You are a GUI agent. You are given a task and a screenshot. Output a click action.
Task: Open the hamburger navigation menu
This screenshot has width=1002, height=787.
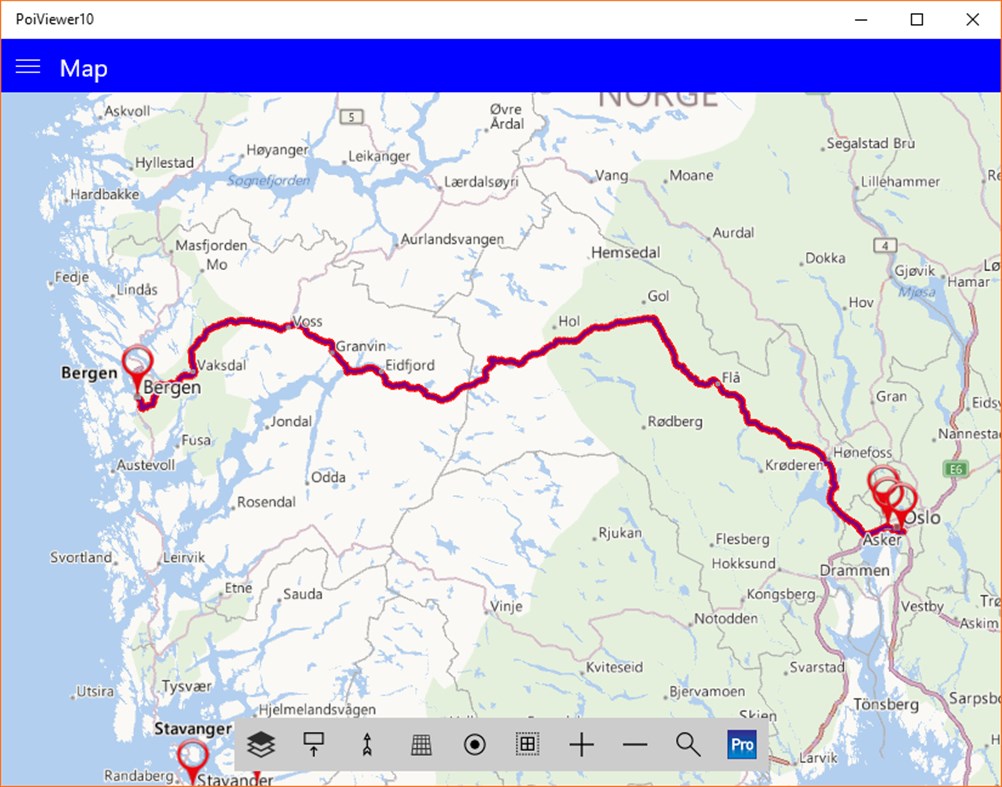click(x=27, y=66)
